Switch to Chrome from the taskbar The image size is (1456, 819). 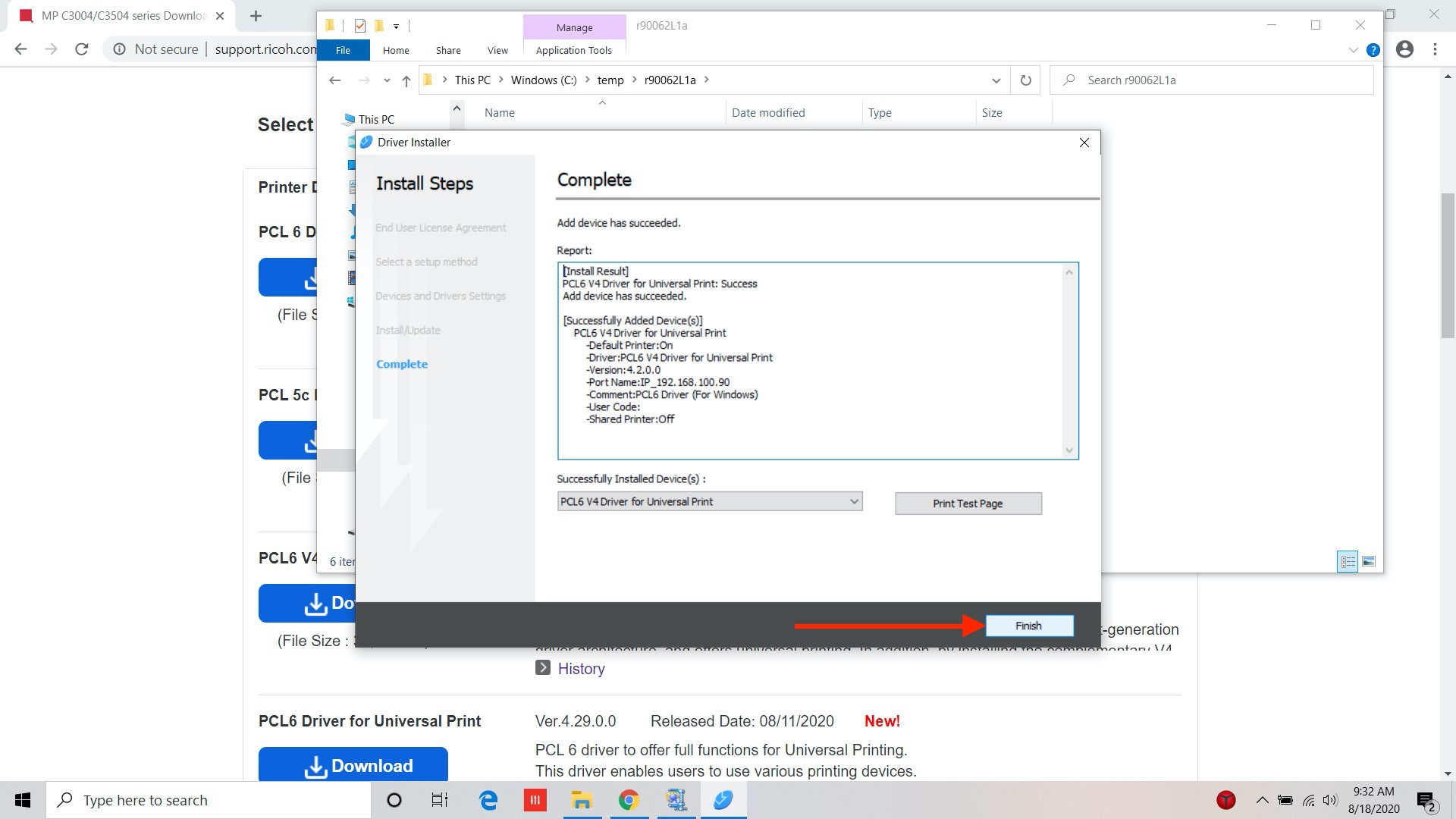[629, 800]
